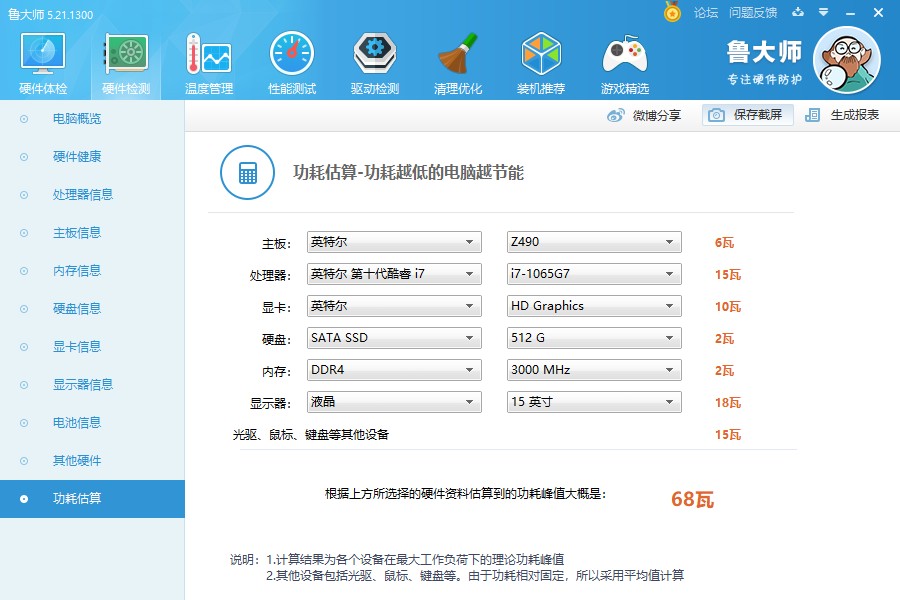This screenshot has height=600, width=900.
Task: Close the 鲁大师 window
Action: [x=878, y=12]
